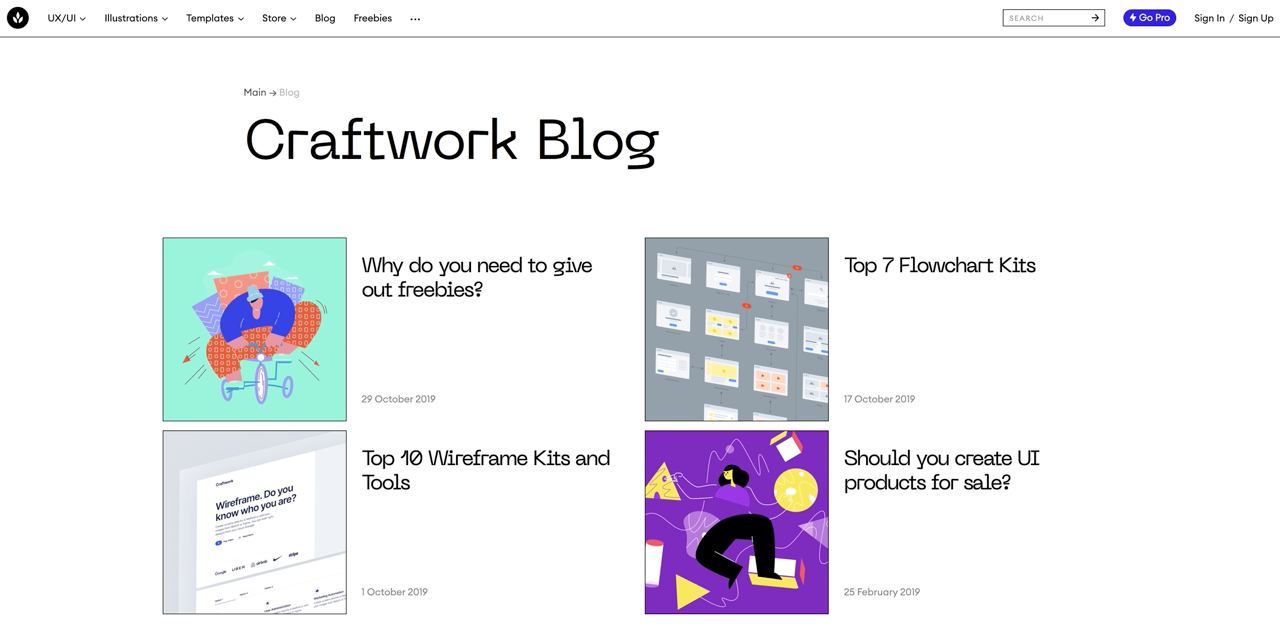Click the Craftwork logo icon
The height and width of the screenshot is (640, 1280).
[17, 18]
